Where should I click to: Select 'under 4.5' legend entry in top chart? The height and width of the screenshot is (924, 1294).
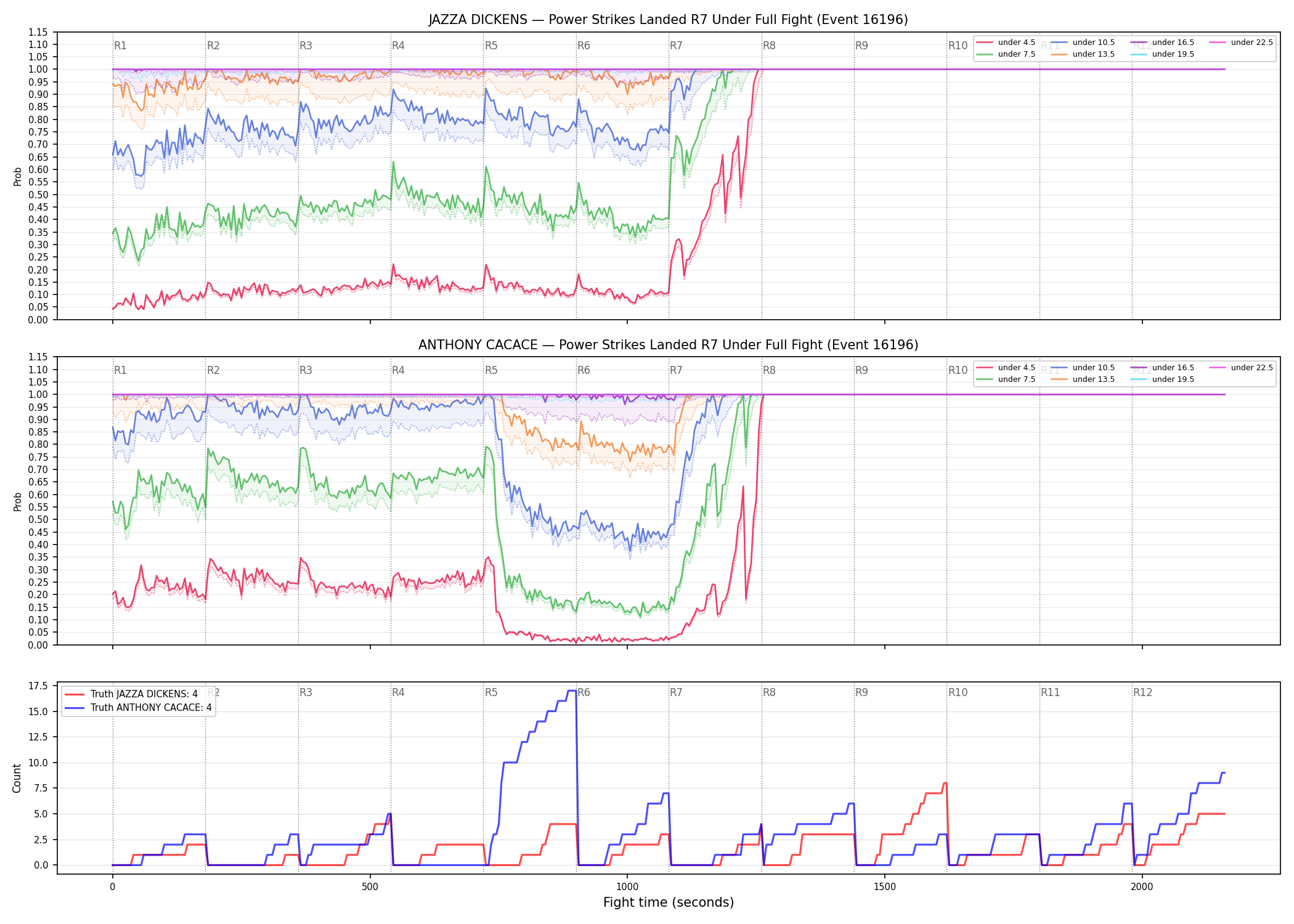coord(1006,43)
